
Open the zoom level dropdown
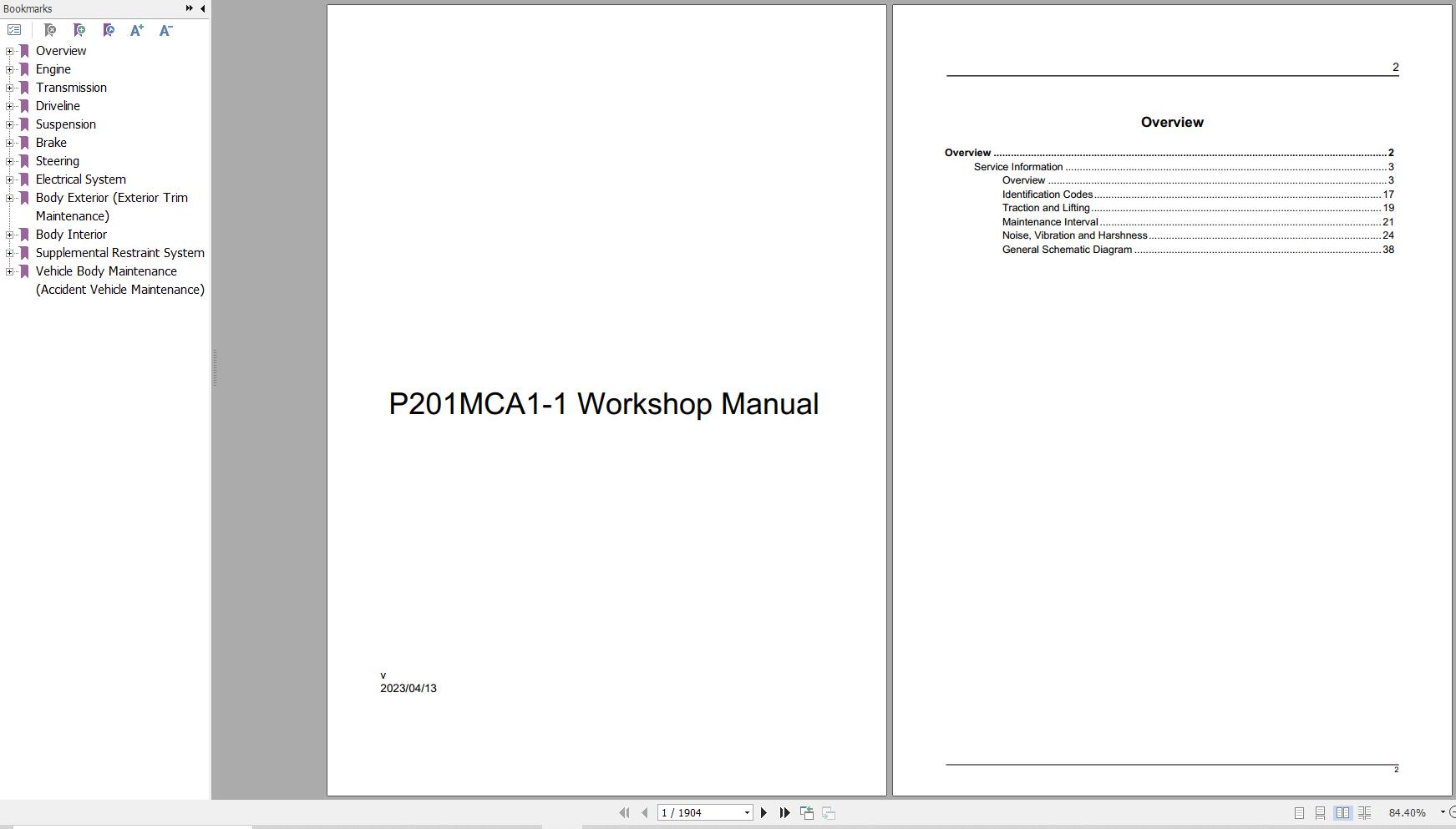click(1442, 811)
